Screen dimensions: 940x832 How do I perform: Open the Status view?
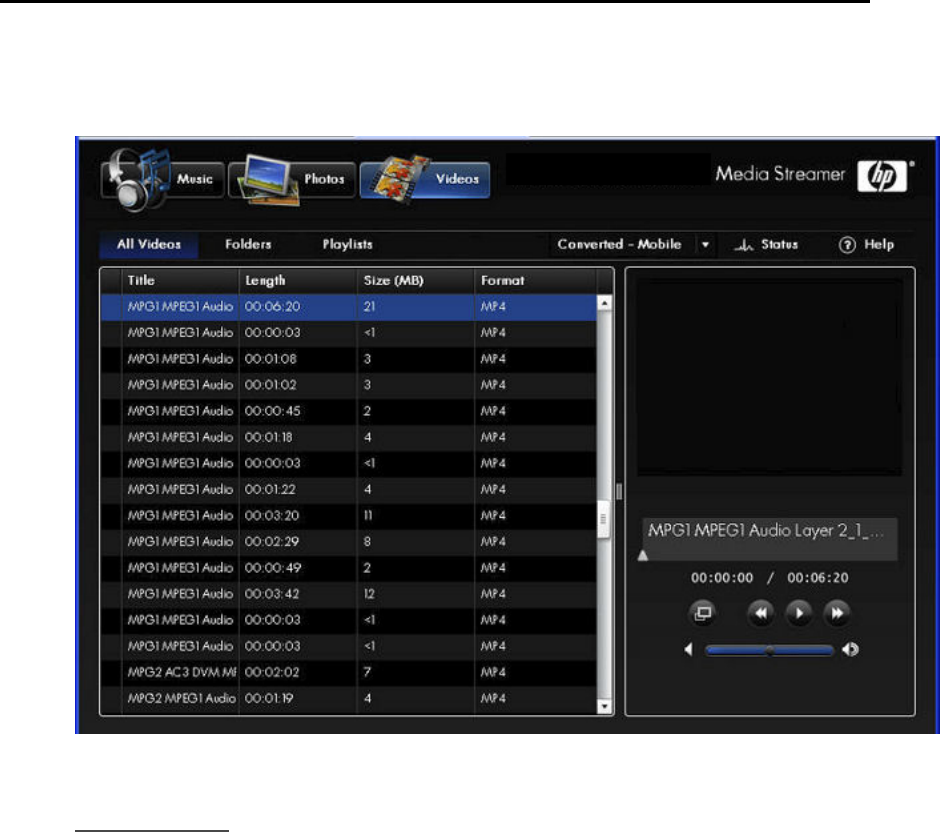coord(766,245)
